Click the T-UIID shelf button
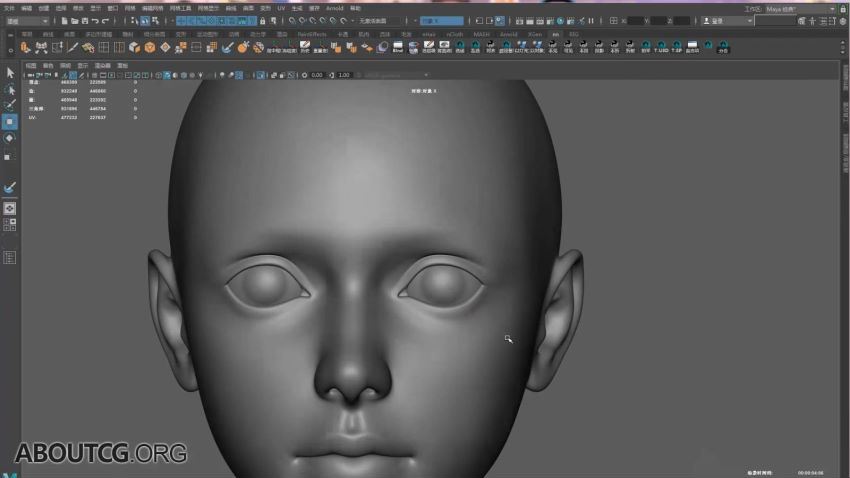Image resolution: width=850 pixels, height=478 pixels. (660, 46)
